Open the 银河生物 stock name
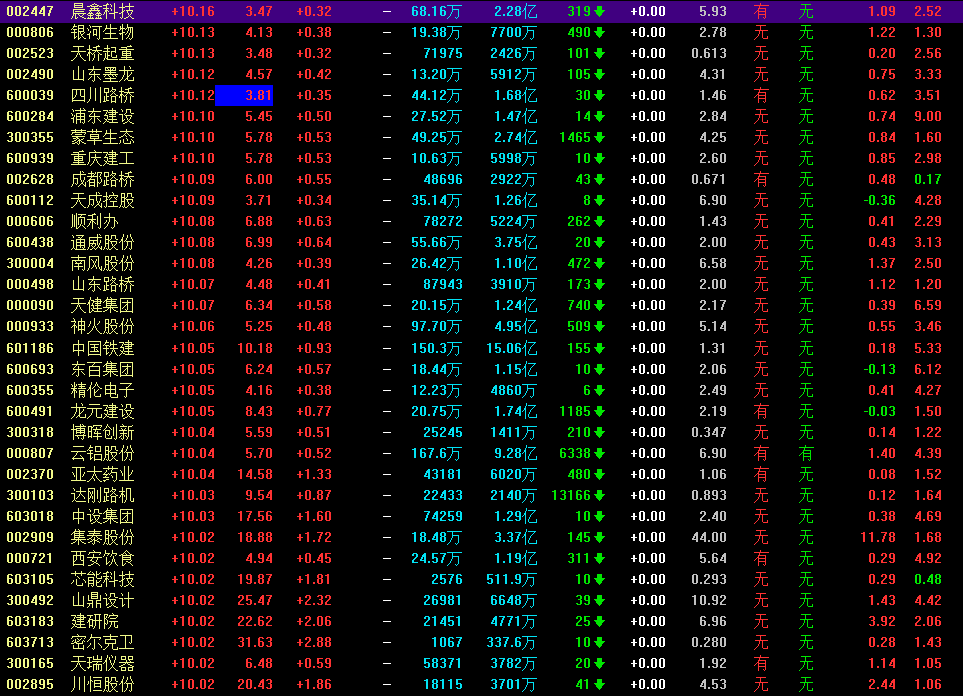This screenshot has width=963, height=696. pos(102,33)
